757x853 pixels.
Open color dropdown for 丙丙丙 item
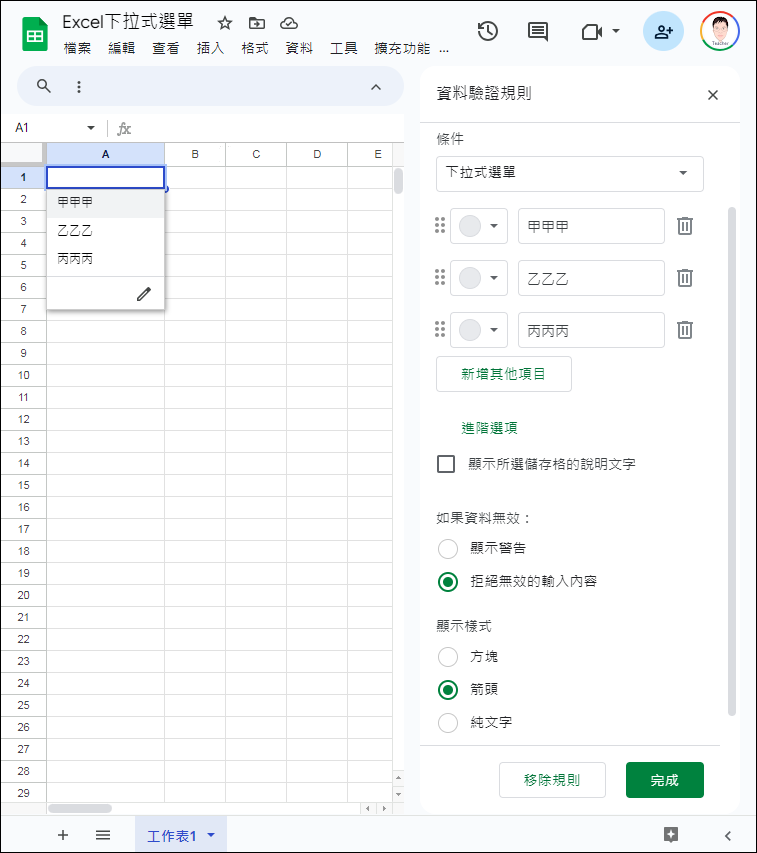tap(479, 330)
